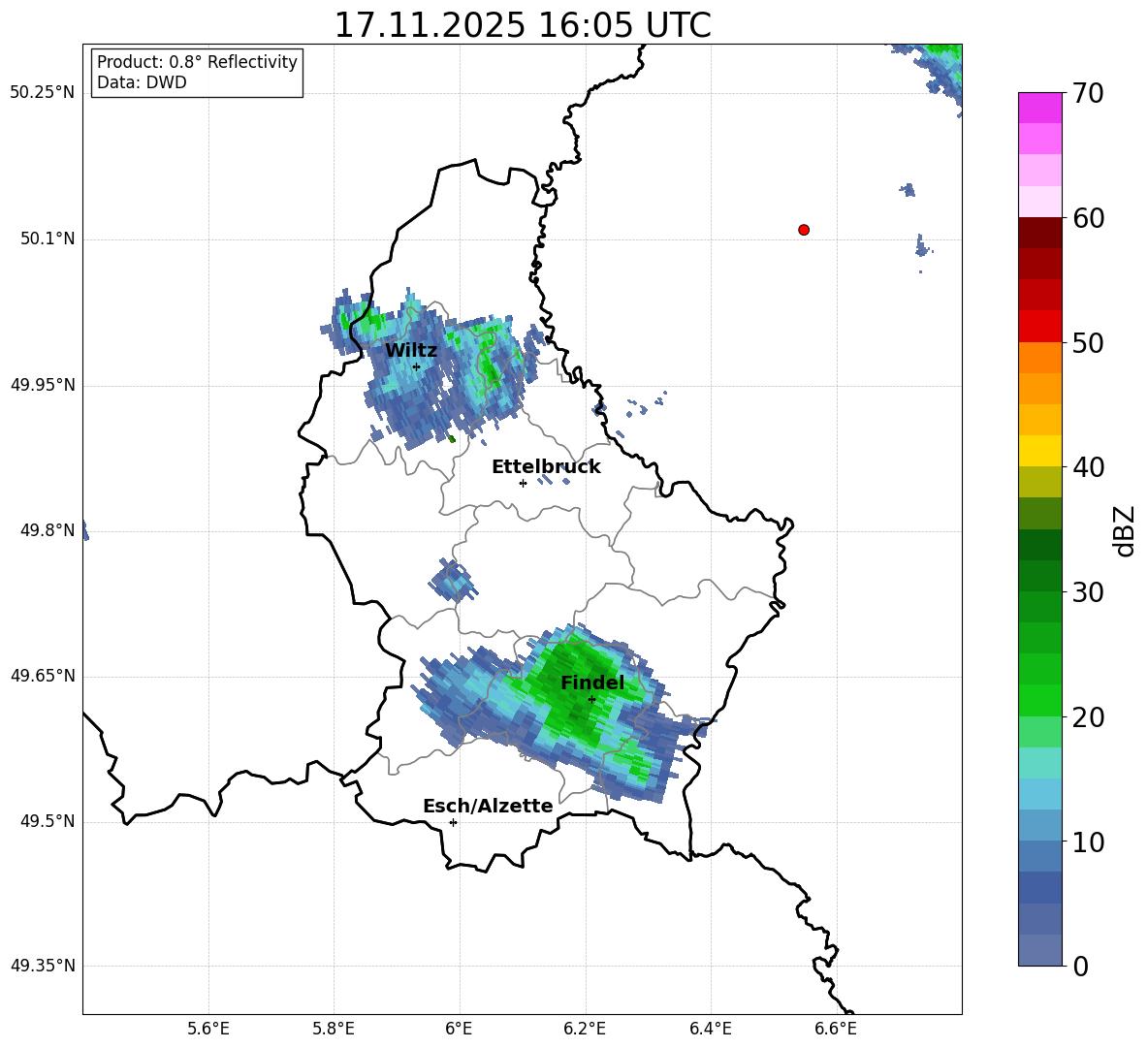Image resolution: width=1148 pixels, height=1048 pixels.
Task: Click the colorbar value 20
Action: [x=1089, y=717]
